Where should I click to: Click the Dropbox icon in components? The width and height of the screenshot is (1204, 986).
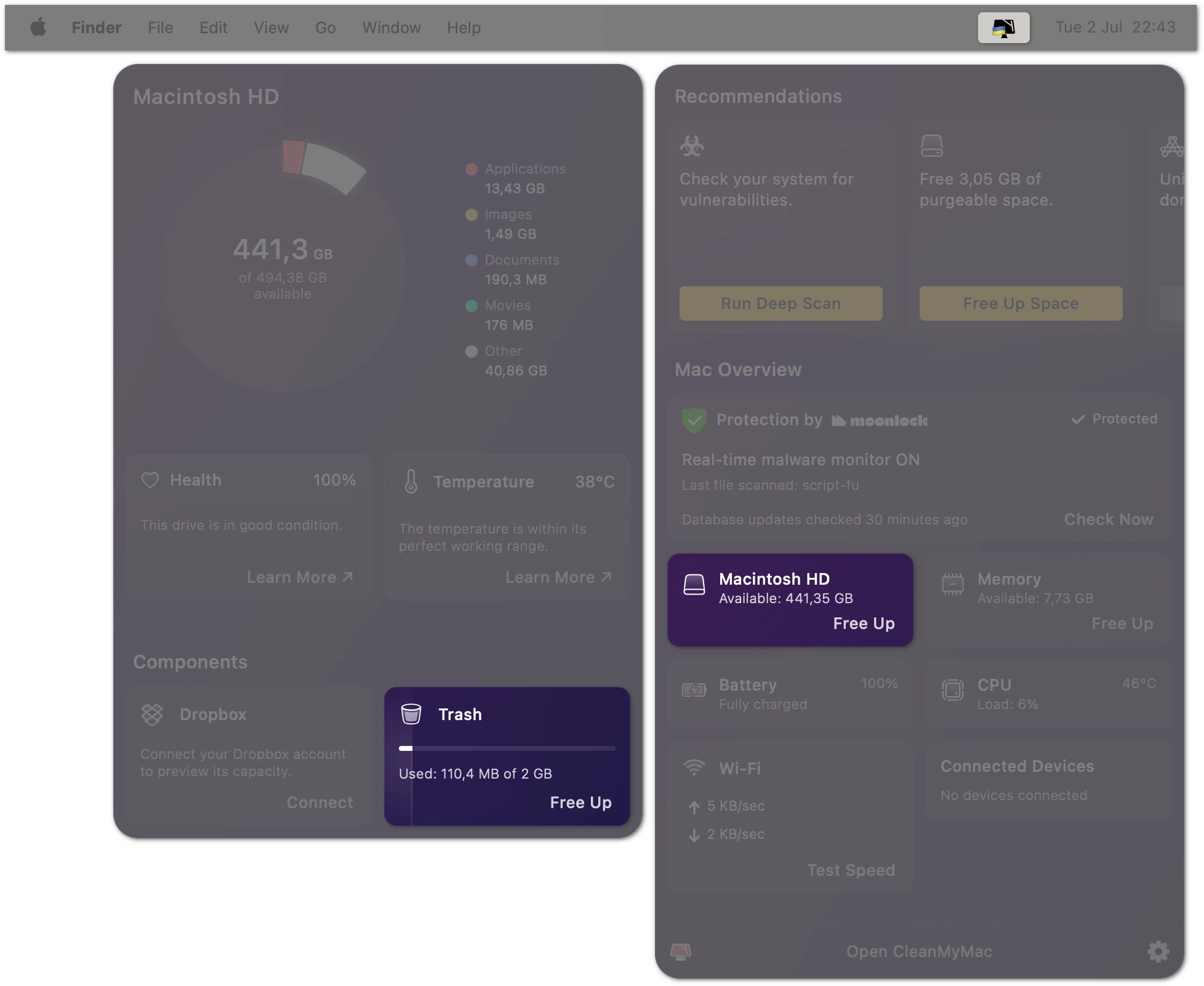coord(152,714)
